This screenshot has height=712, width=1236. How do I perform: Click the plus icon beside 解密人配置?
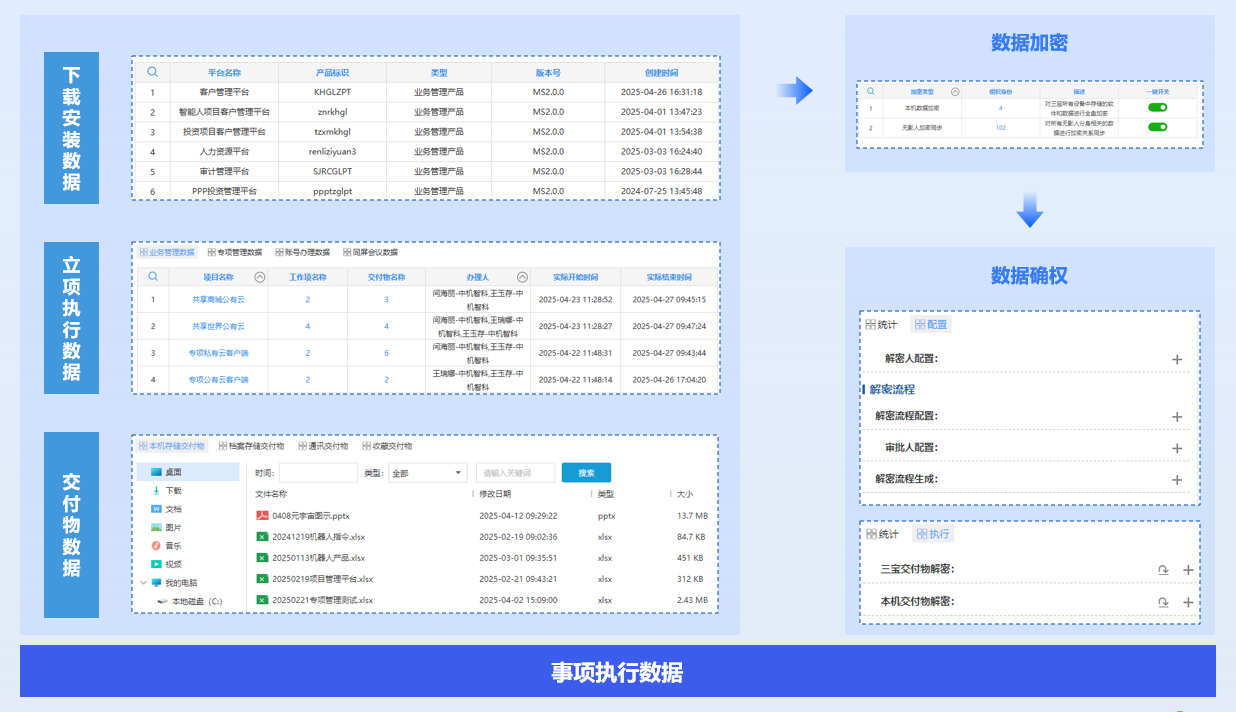click(x=1177, y=359)
